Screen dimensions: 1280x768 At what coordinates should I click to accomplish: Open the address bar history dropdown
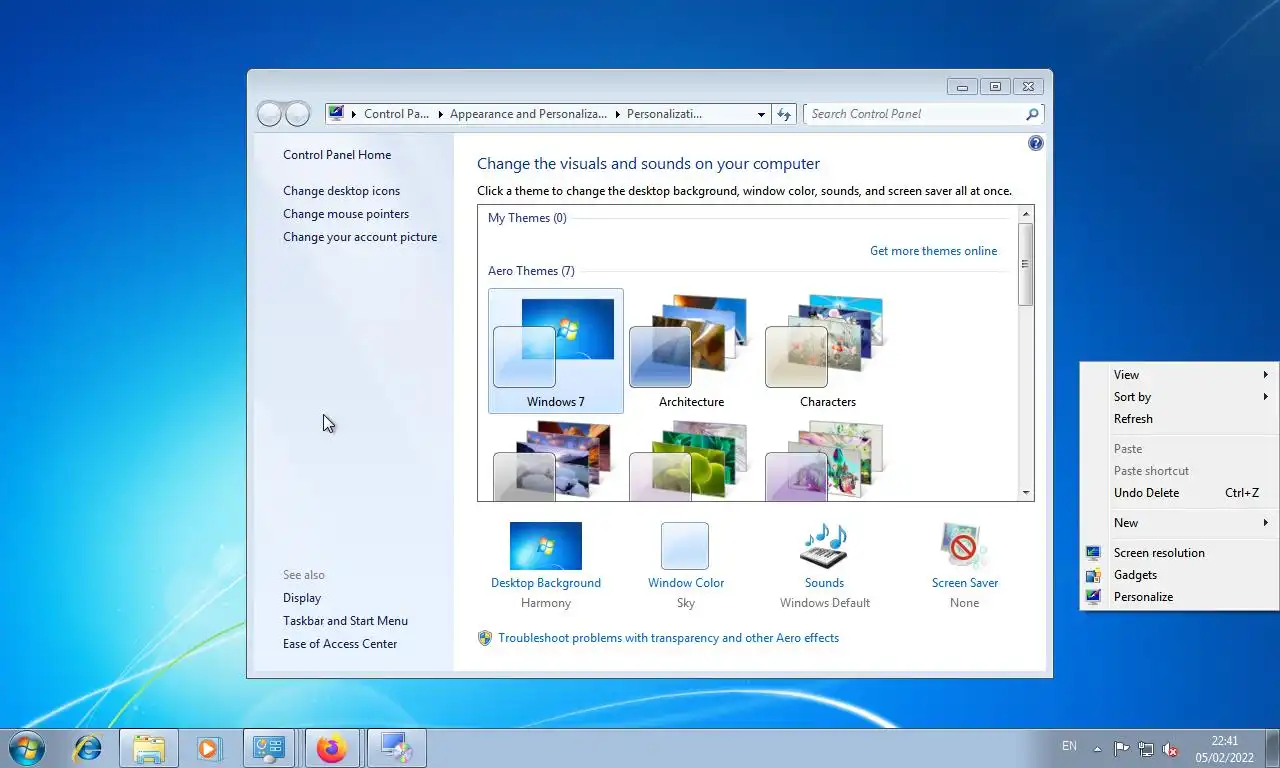(761, 114)
